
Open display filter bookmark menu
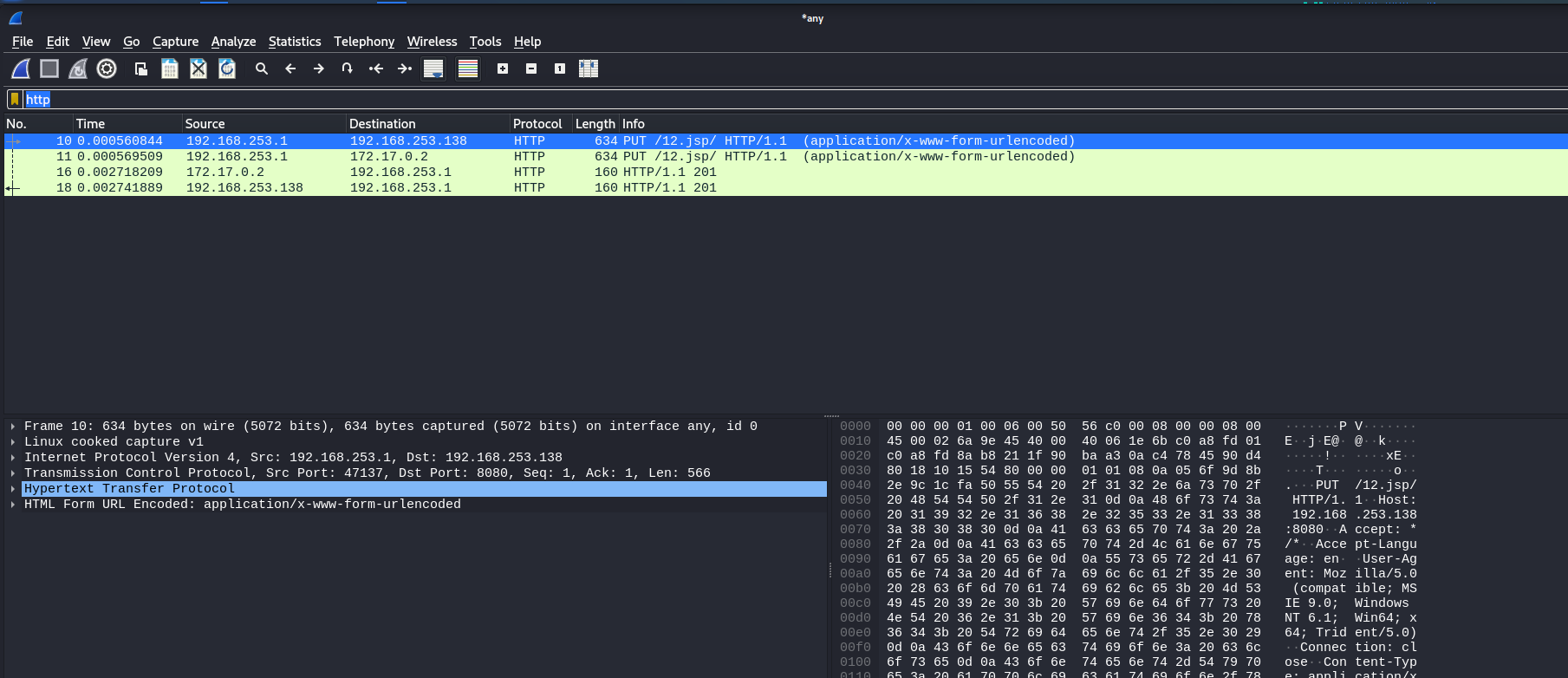15,99
